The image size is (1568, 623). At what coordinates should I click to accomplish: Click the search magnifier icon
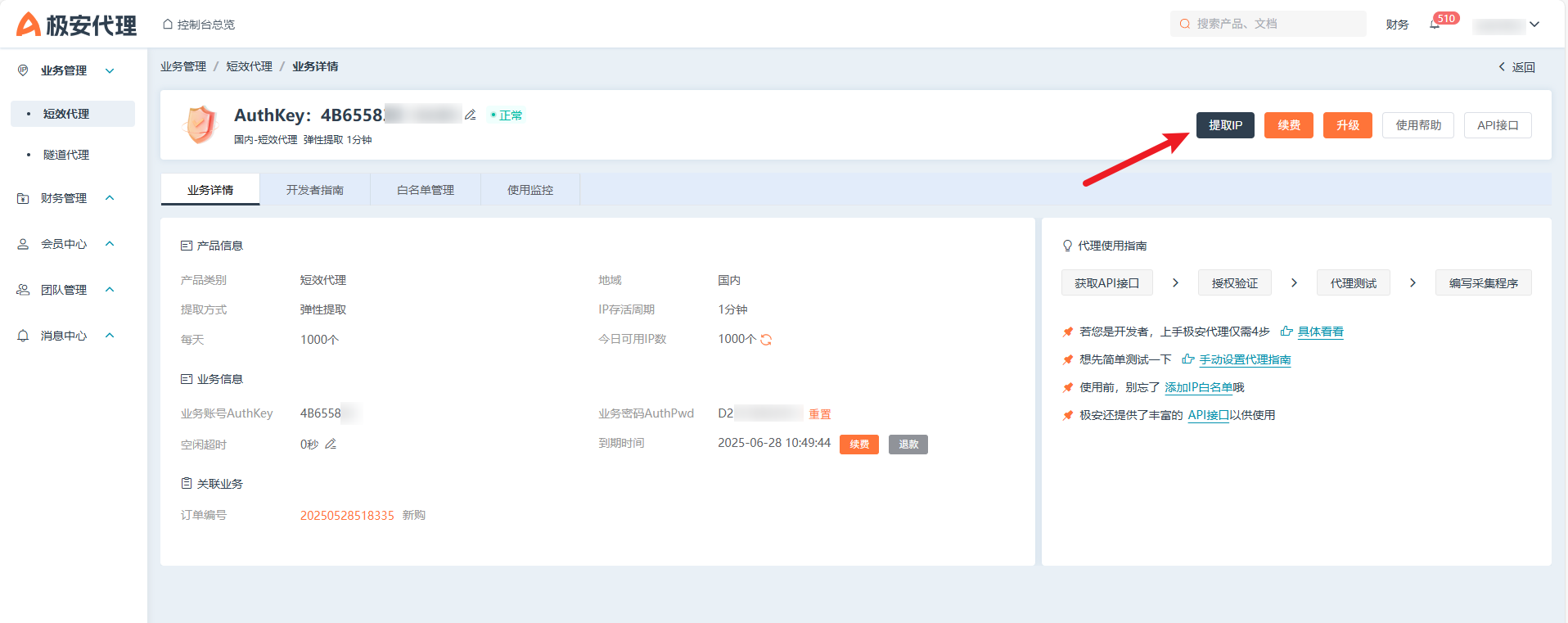[1184, 25]
